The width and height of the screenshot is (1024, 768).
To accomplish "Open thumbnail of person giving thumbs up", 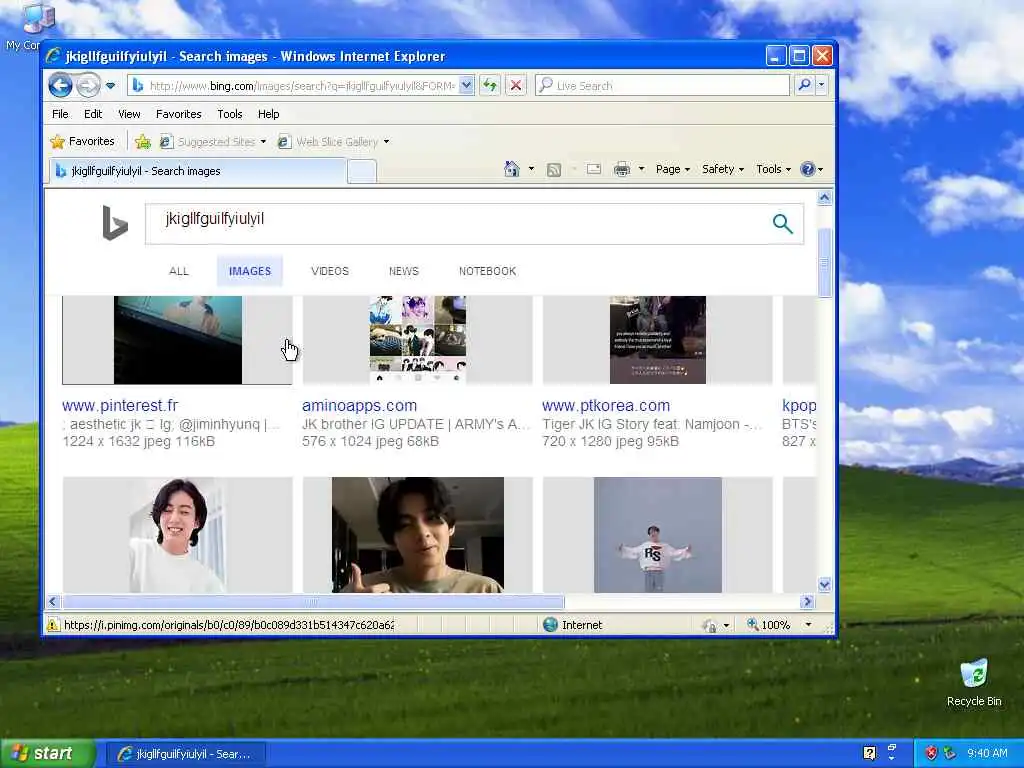I will (x=418, y=535).
